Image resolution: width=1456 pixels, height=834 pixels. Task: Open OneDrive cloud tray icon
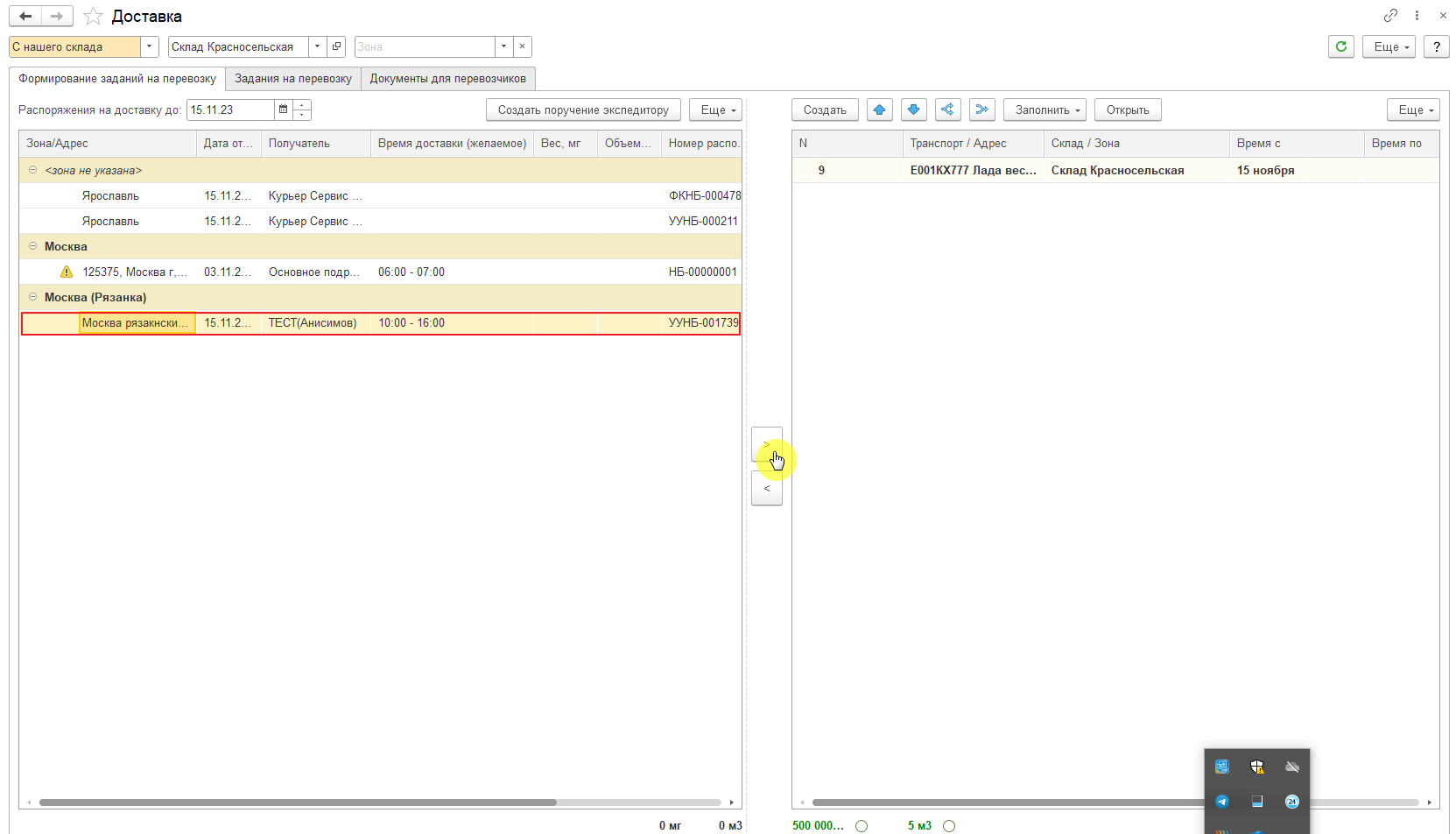click(x=1291, y=767)
